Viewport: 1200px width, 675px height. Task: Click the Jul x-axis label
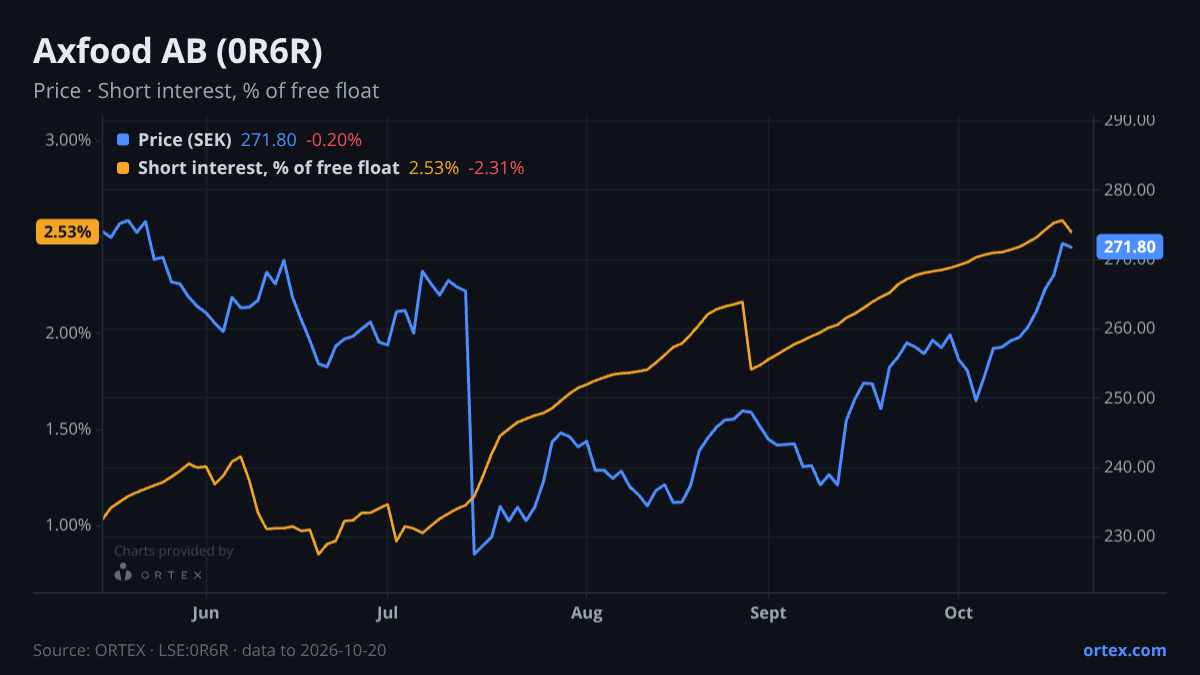pos(387,613)
